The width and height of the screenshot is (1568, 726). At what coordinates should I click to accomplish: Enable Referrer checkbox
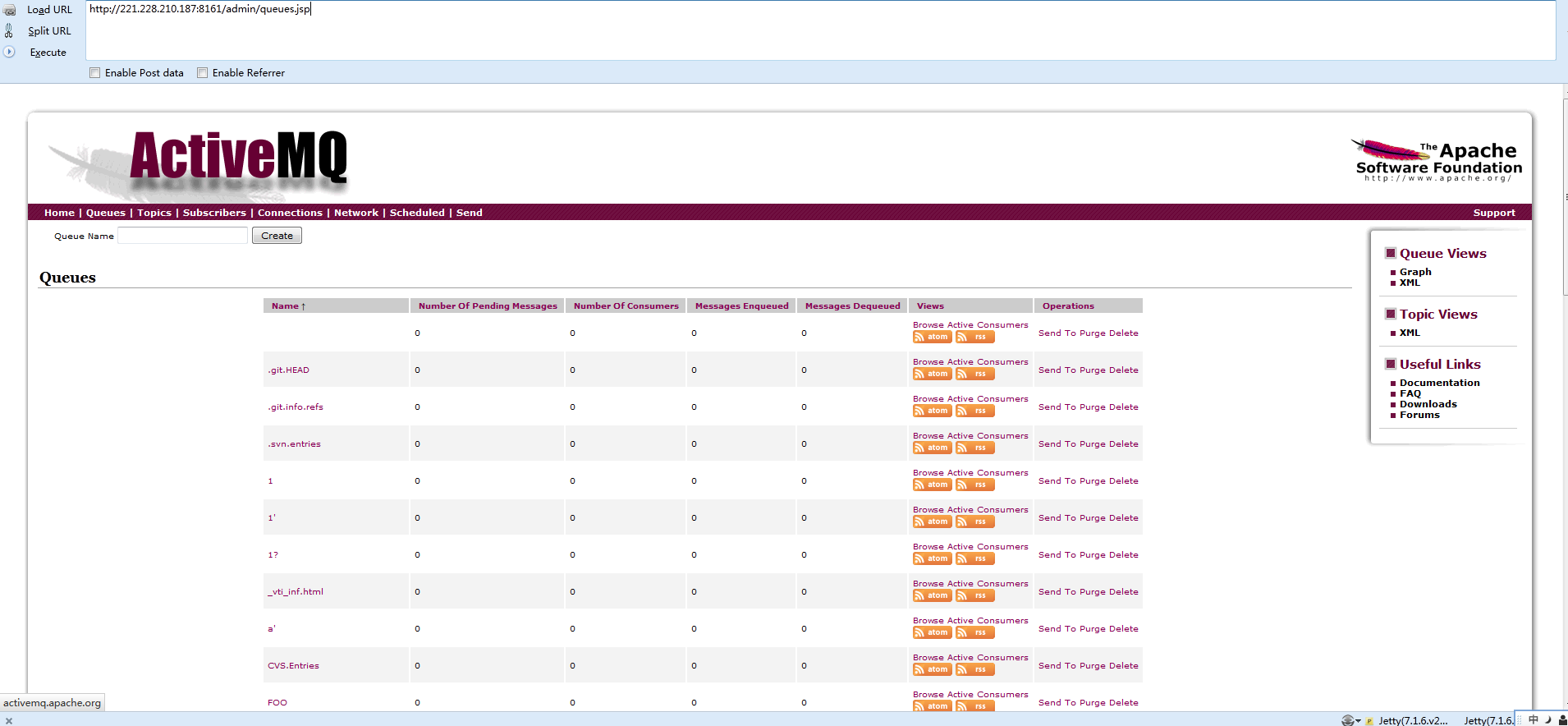[x=203, y=72]
